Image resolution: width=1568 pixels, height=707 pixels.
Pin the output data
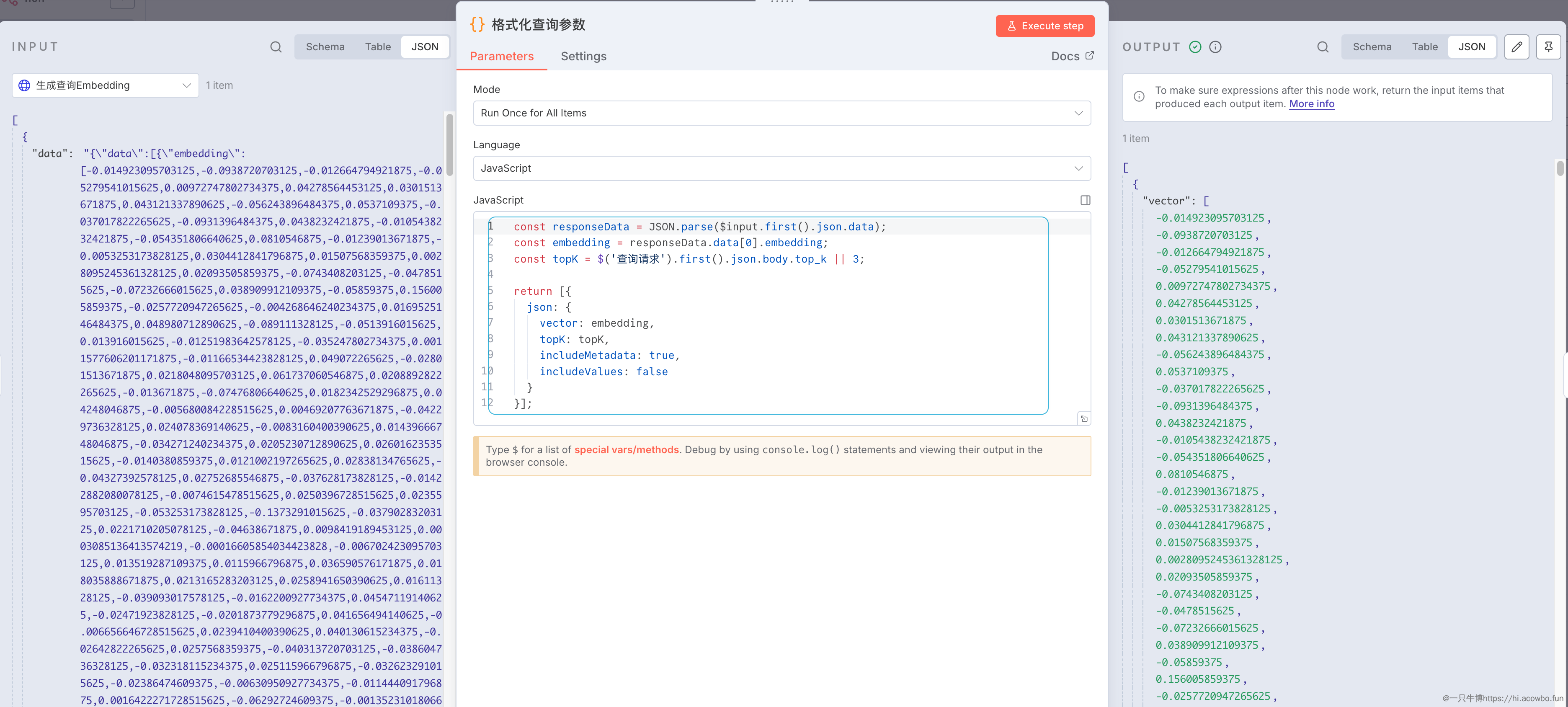1548,47
